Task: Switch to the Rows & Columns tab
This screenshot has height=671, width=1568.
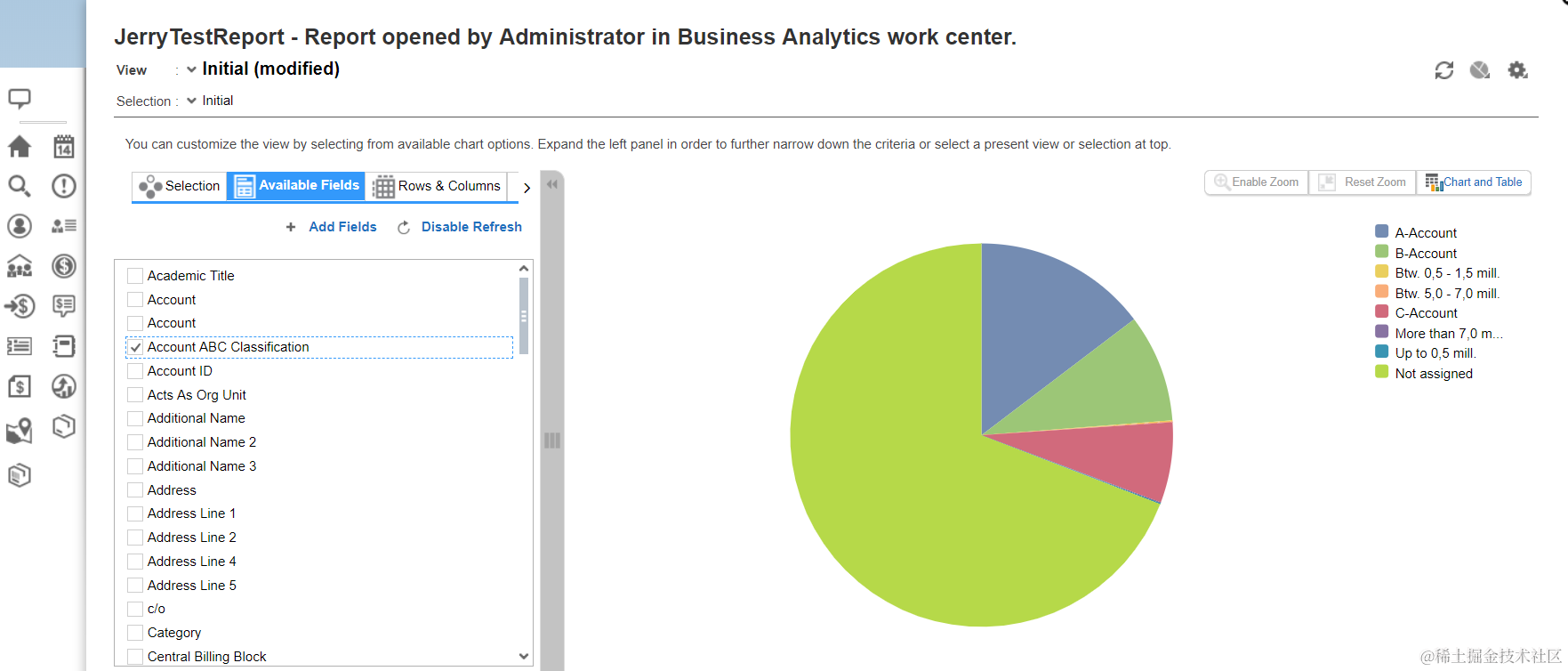Action: coord(437,186)
